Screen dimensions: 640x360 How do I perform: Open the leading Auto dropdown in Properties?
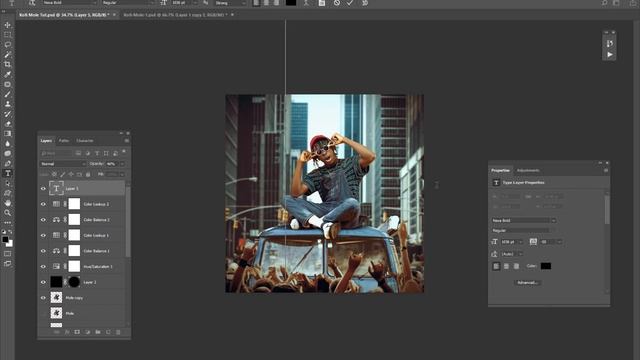pos(520,254)
